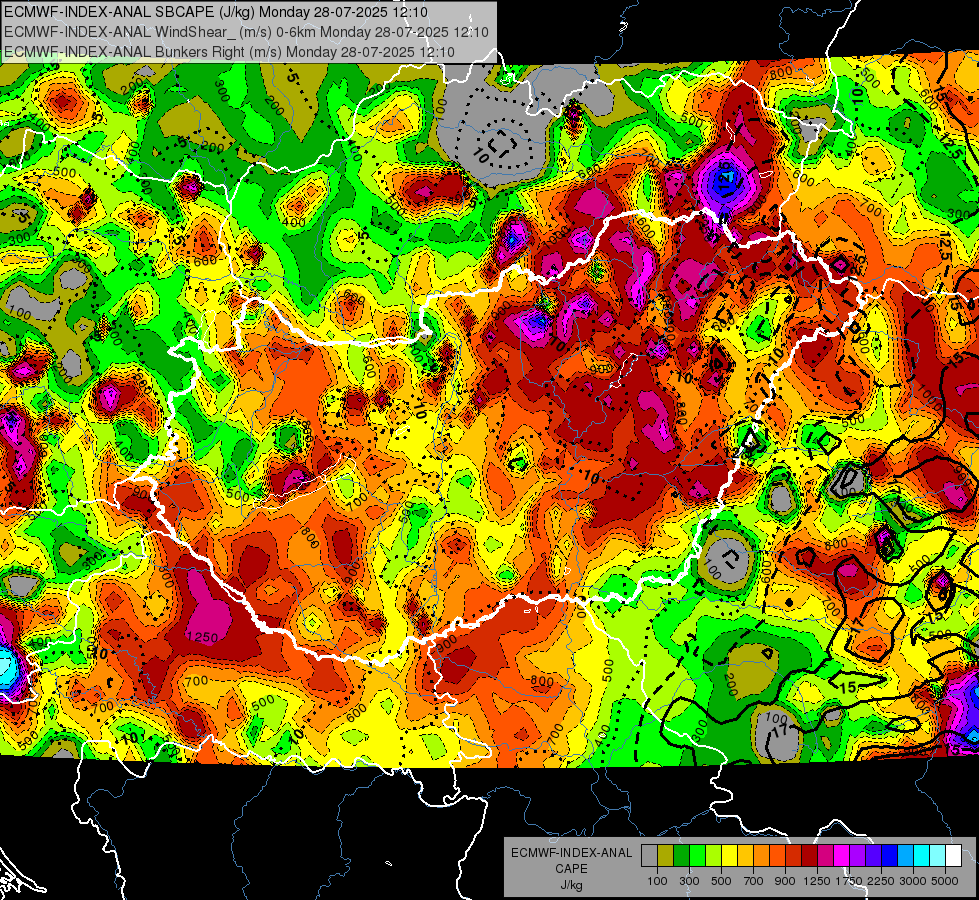Screen dimensions: 979x900
Task: Click the 900 tick label under the legend
Action: pyautogui.click(x=785, y=881)
